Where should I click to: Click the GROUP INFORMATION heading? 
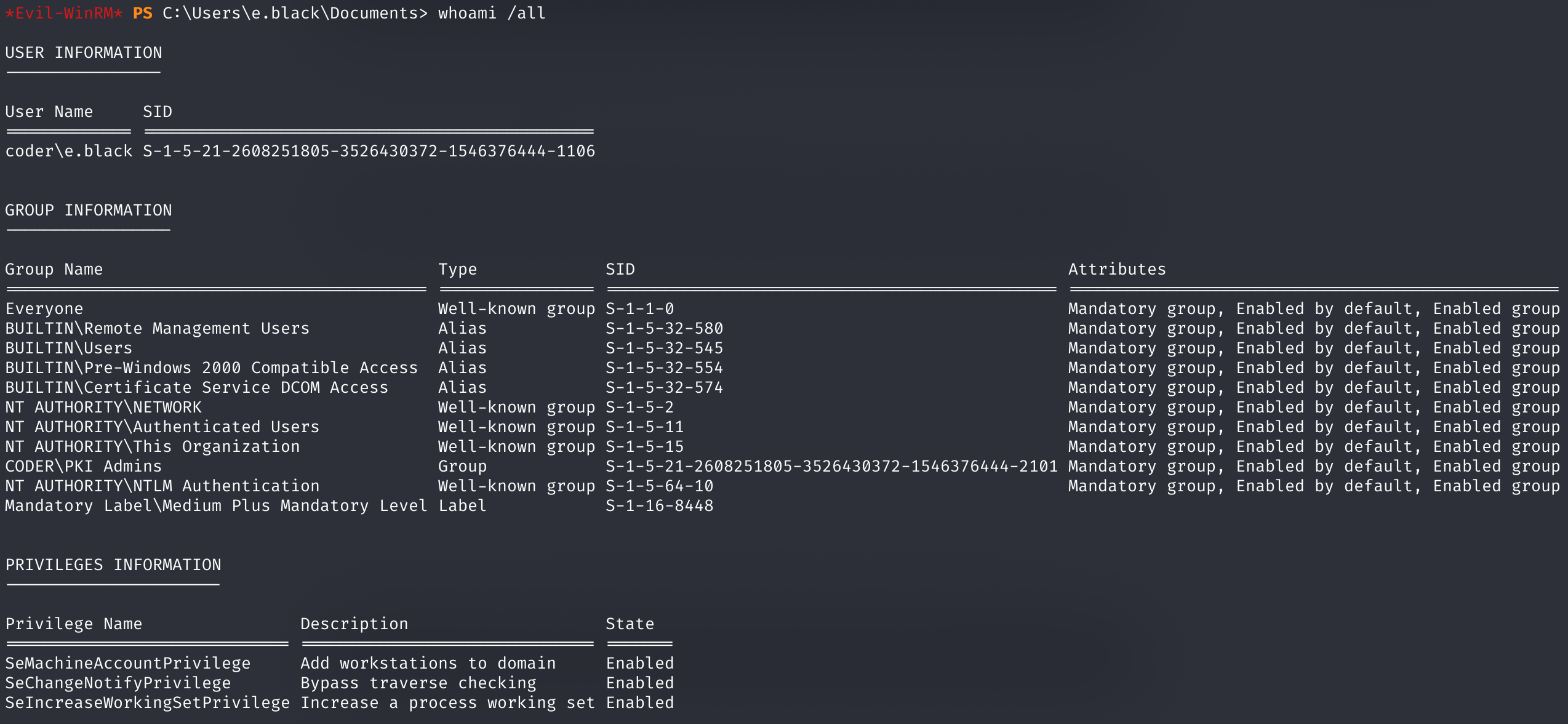click(89, 210)
